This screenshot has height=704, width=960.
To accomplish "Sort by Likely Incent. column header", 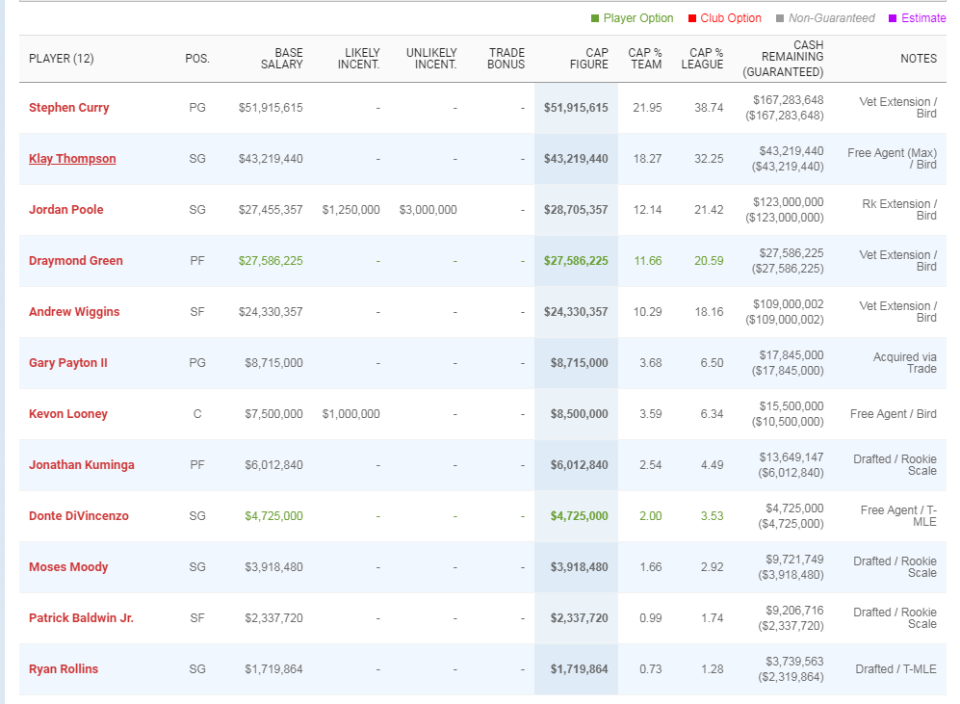I will point(359,59).
